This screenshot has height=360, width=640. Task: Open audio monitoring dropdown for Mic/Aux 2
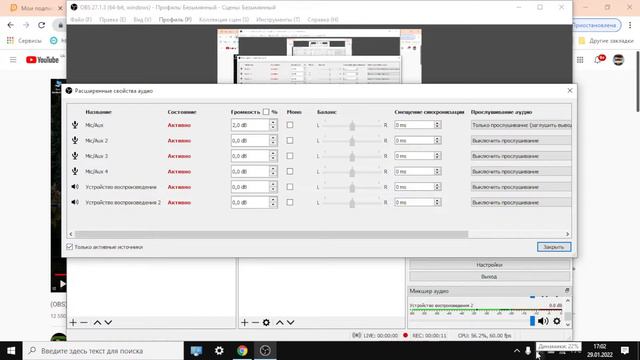click(521, 140)
